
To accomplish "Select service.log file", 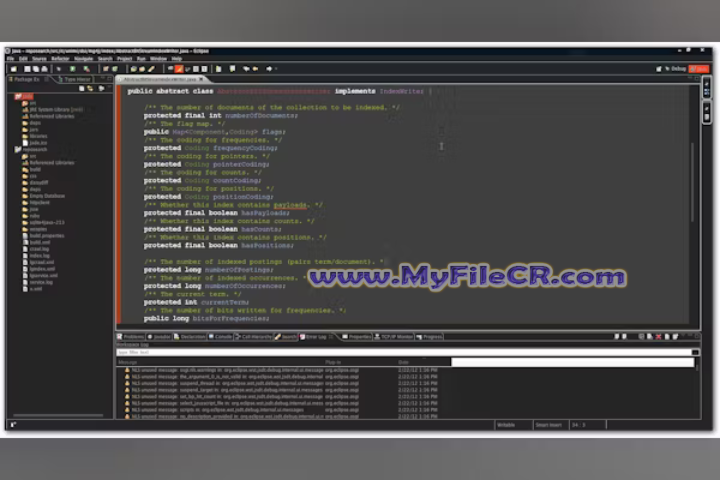I will (x=38, y=282).
